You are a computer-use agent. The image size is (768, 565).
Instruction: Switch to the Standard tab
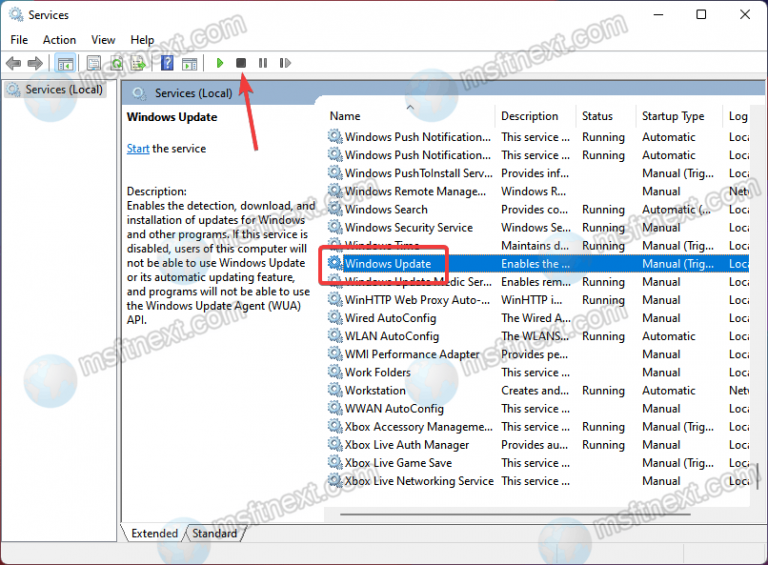click(215, 533)
